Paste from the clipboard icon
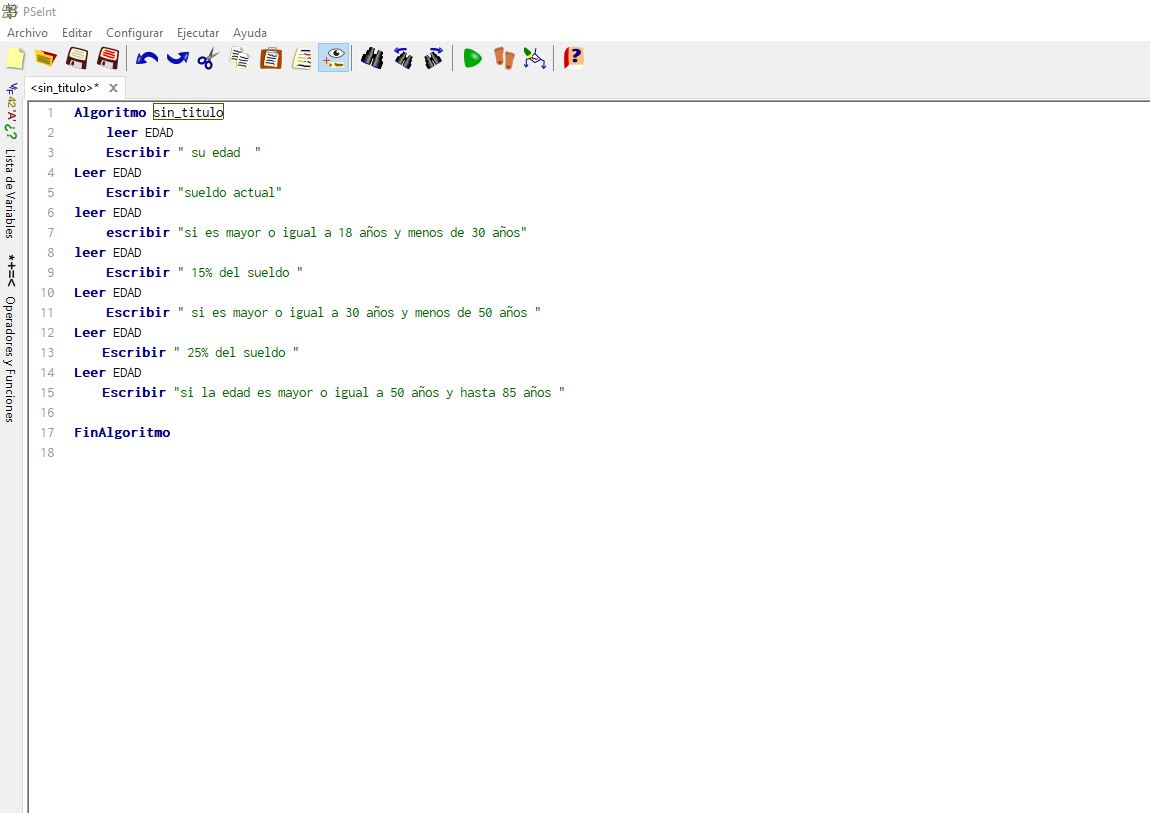 coord(271,58)
